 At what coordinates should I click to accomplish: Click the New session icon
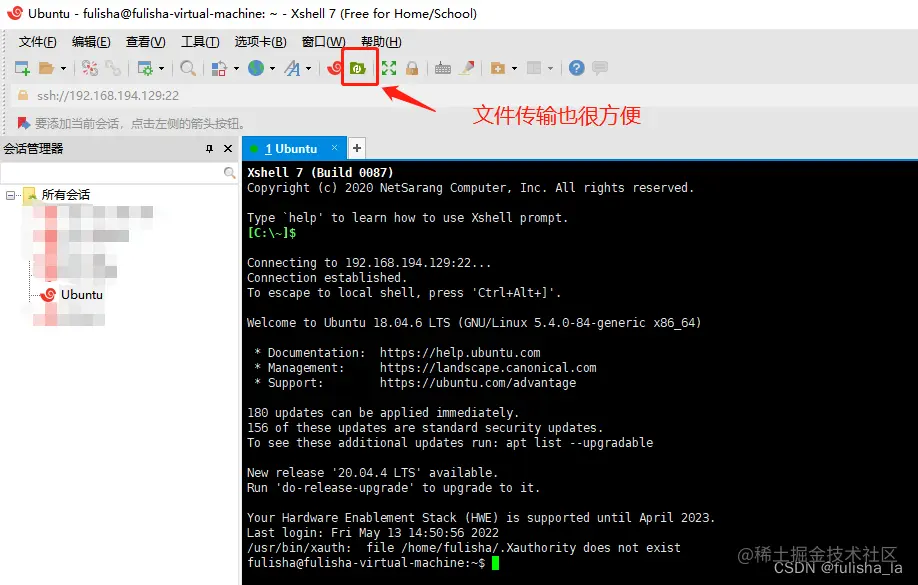click(22, 69)
